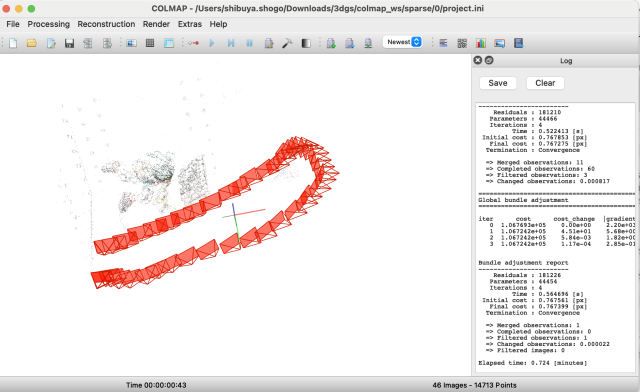Expand the Newest model selector dropdown

tap(402, 42)
